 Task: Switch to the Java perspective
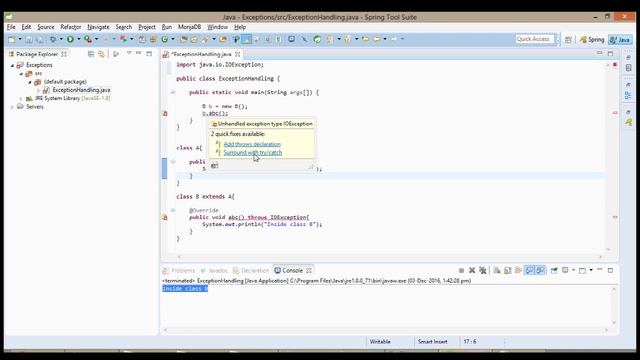point(620,40)
